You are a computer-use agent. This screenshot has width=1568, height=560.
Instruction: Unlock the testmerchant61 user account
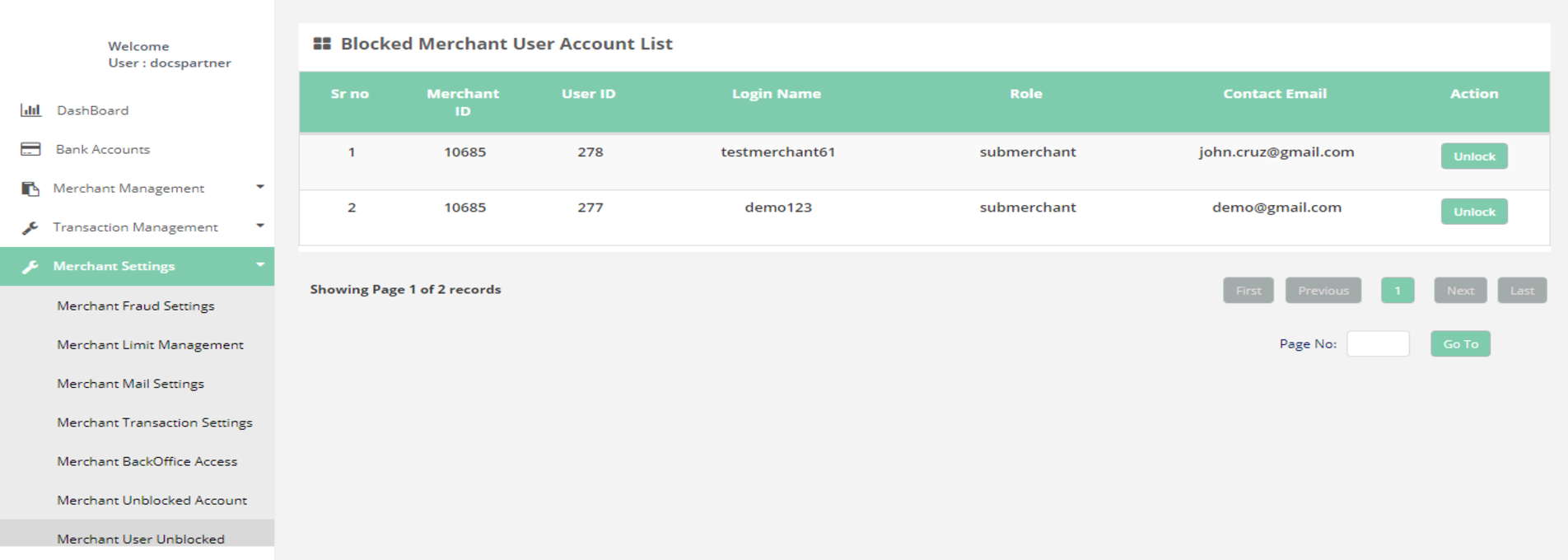pos(1473,156)
